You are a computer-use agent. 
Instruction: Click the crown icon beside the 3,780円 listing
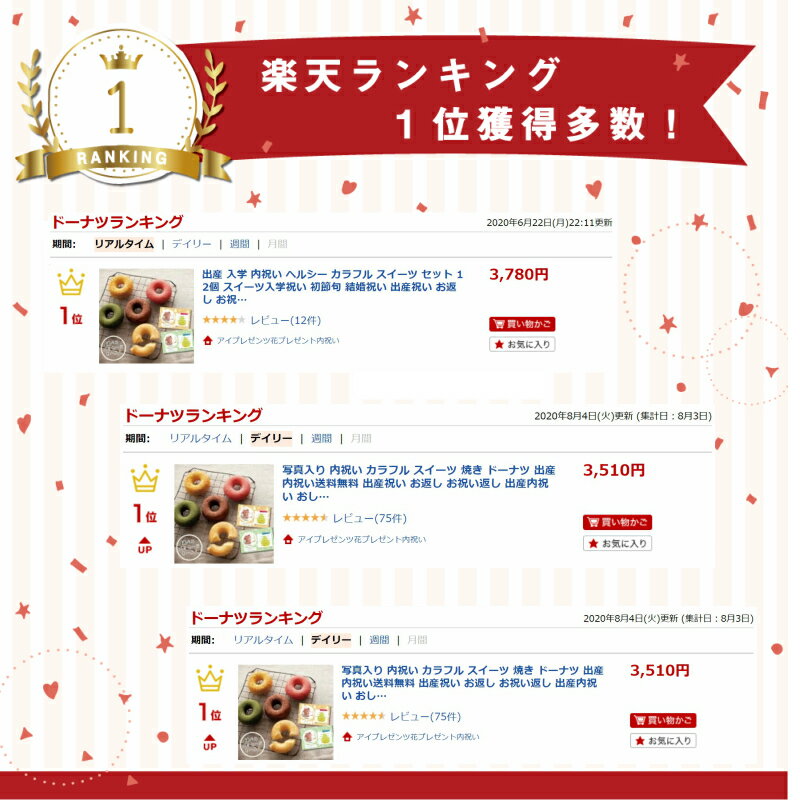pos(71,282)
